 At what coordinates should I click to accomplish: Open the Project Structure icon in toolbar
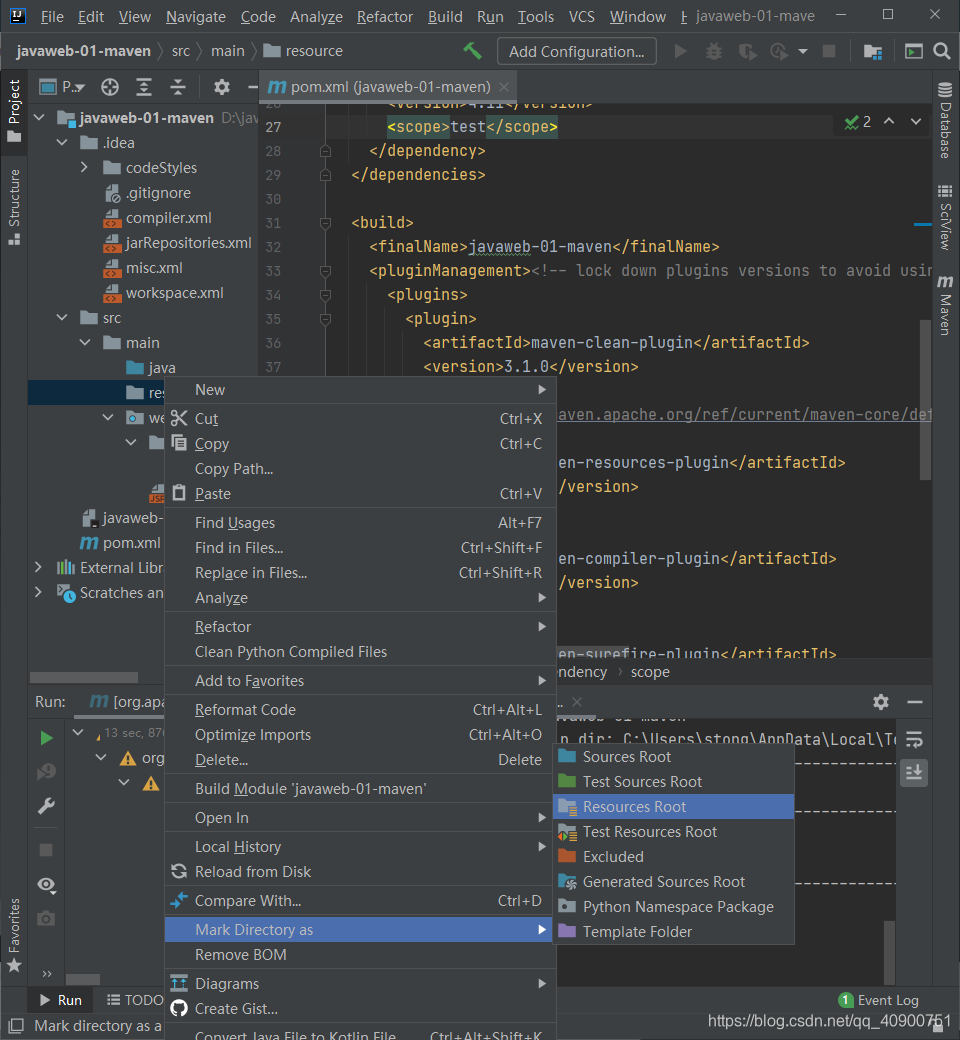(873, 51)
